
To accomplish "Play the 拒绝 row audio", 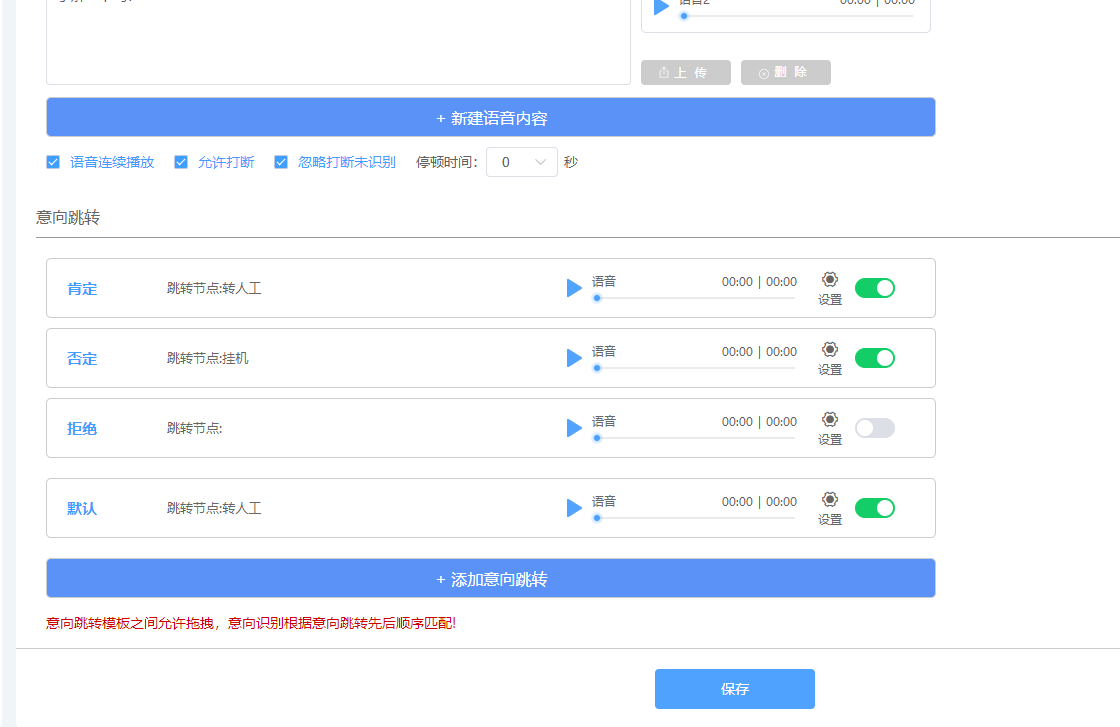I will [x=574, y=428].
